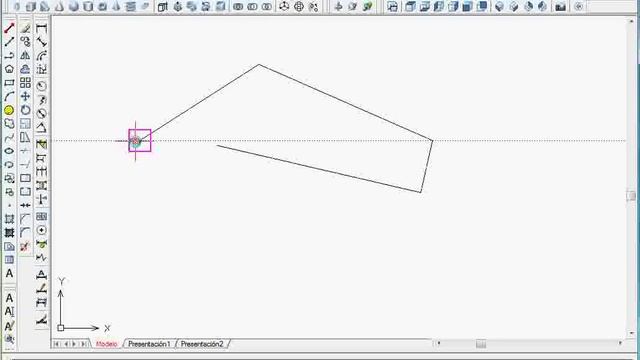The width and height of the screenshot is (640, 360).
Task: Choose the 3D Cone modeling tool
Action: click(60, 7)
